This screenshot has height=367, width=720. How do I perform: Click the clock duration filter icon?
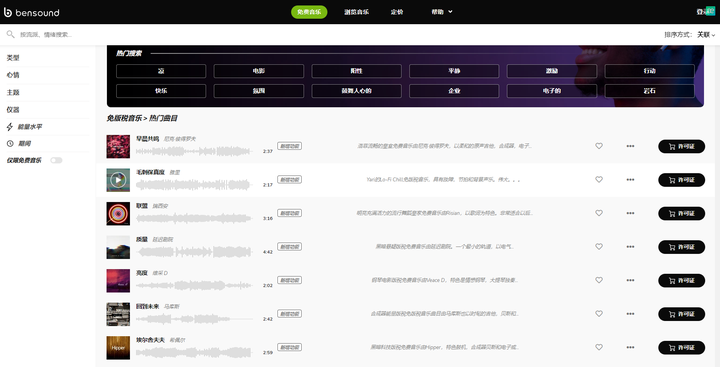tap(10, 144)
